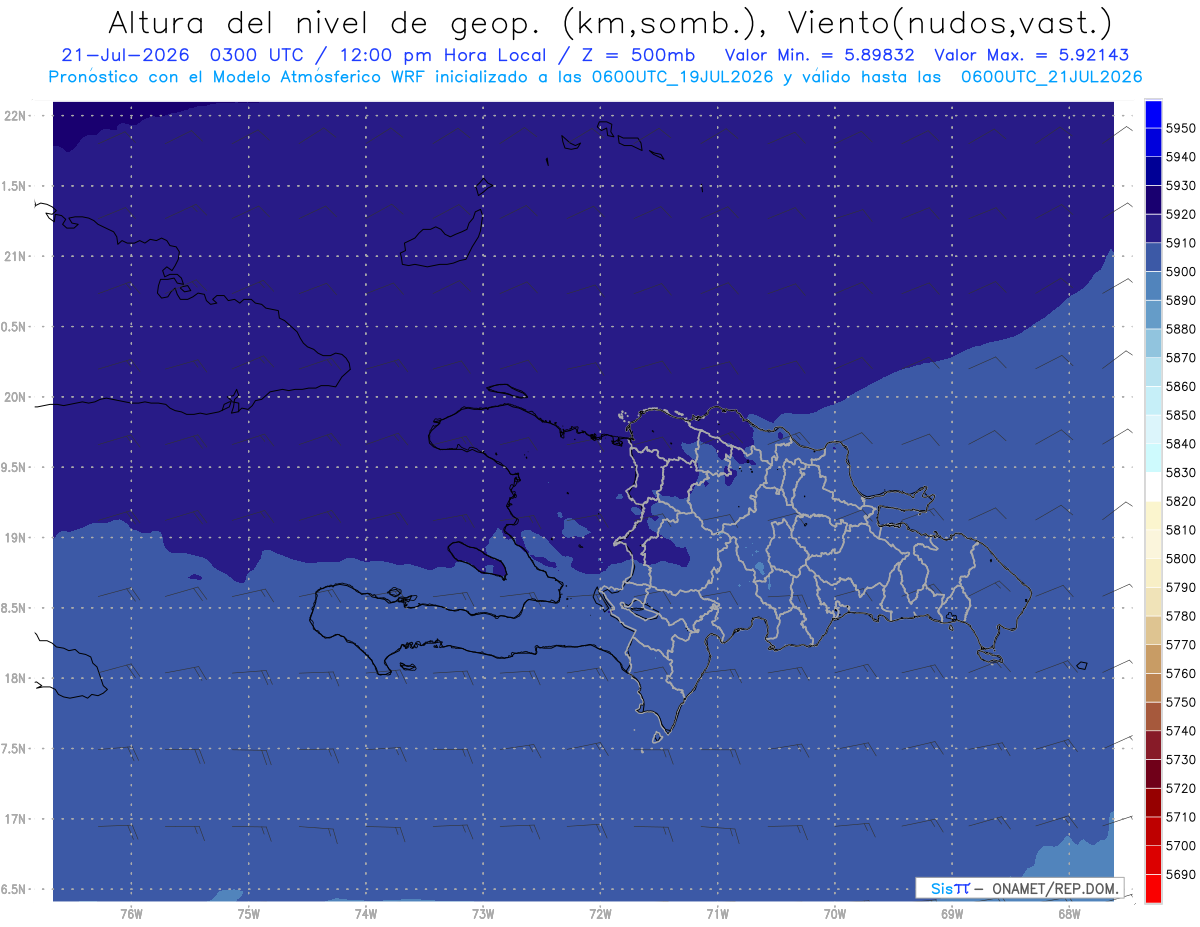Viewport: 1200px width, 927px height.
Task: Click the '5760' legend value
Action: (1180, 674)
